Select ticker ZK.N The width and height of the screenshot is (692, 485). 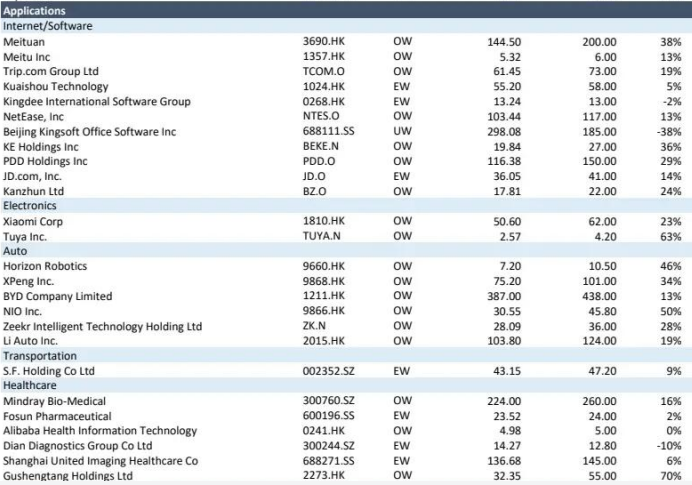pos(314,326)
